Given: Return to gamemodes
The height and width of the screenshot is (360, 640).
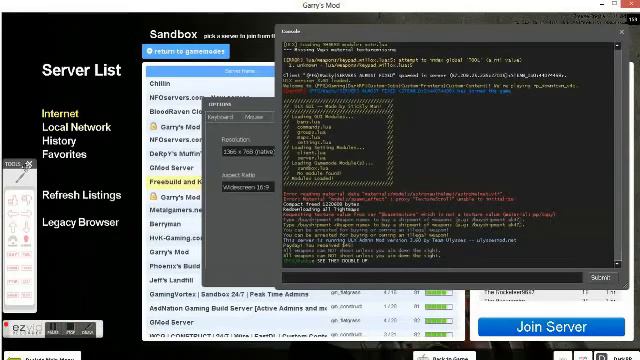Looking at the screenshot, I should [x=186, y=51].
